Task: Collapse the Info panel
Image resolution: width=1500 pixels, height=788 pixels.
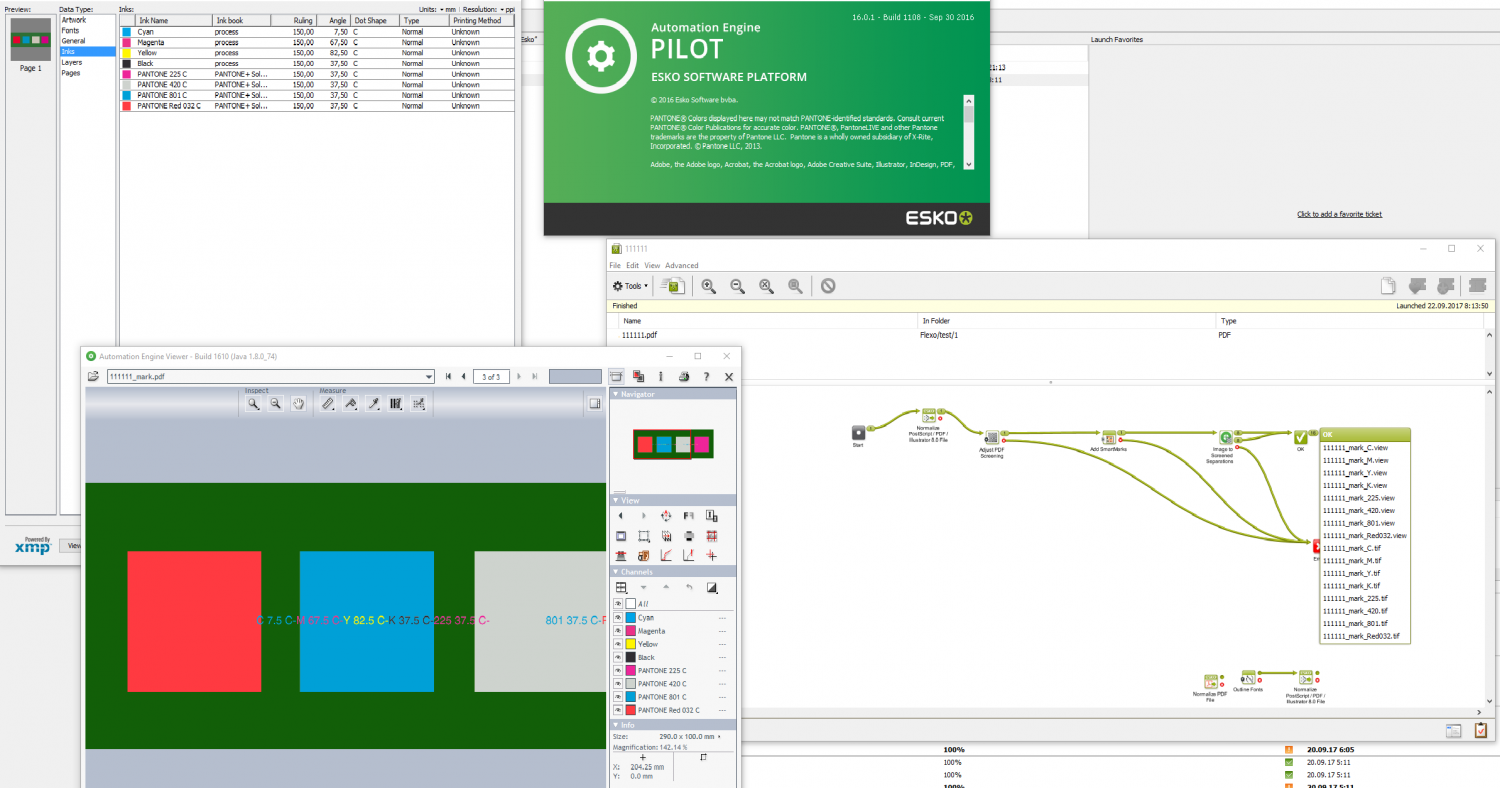Action: 615,725
